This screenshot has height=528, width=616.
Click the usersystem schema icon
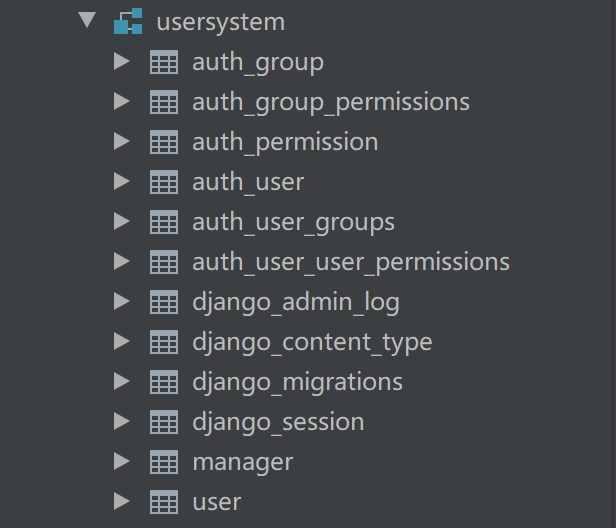pos(128,21)
